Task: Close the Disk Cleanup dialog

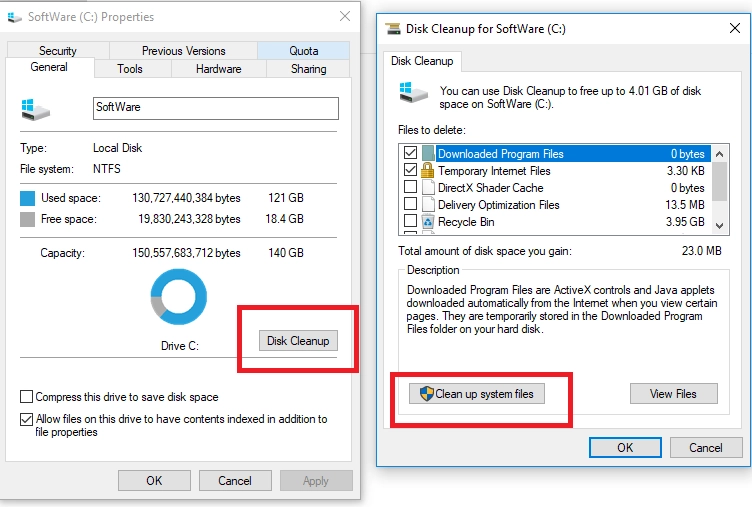Action: tap(735, 28)
